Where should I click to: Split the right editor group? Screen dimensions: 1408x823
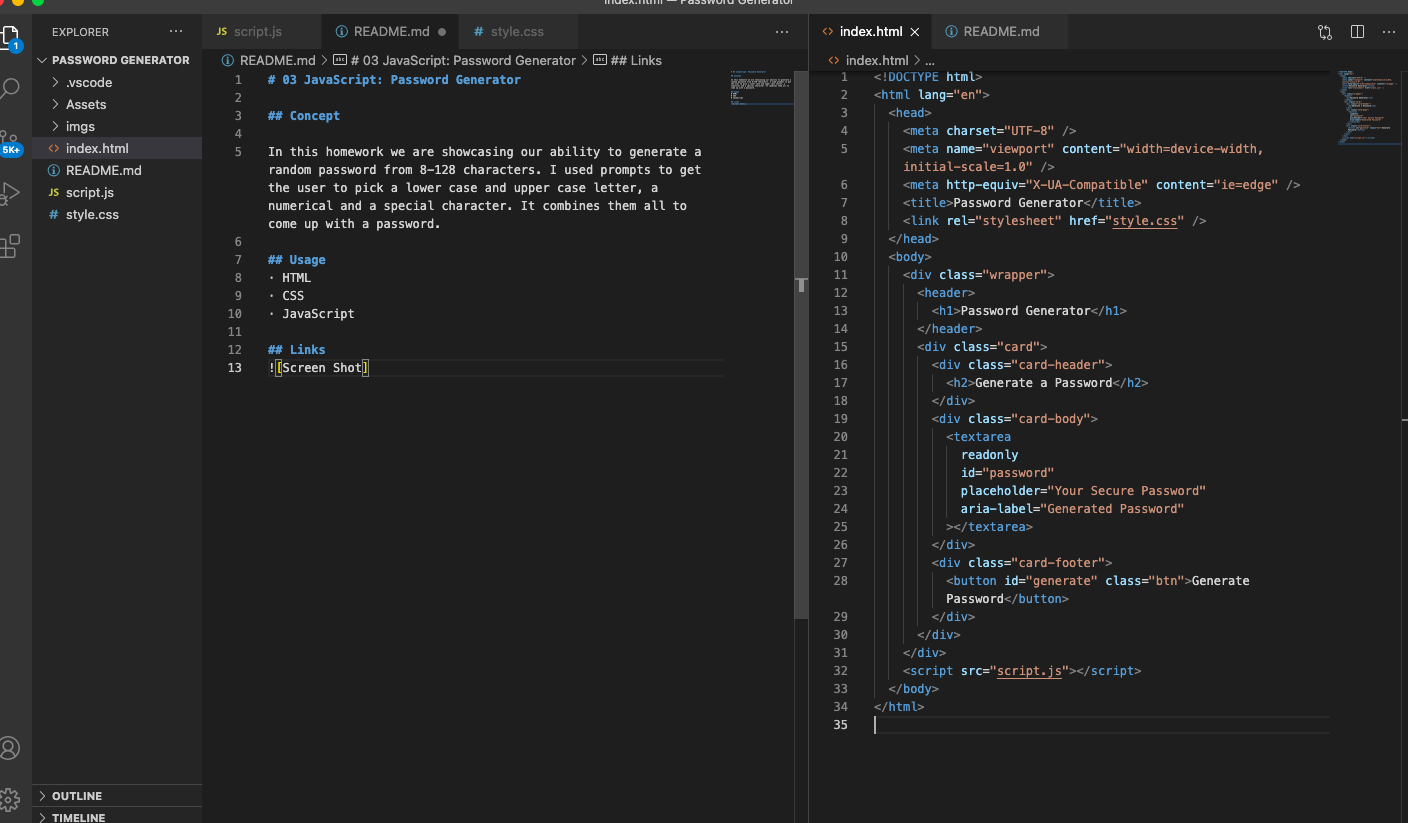coord(1357,32)
